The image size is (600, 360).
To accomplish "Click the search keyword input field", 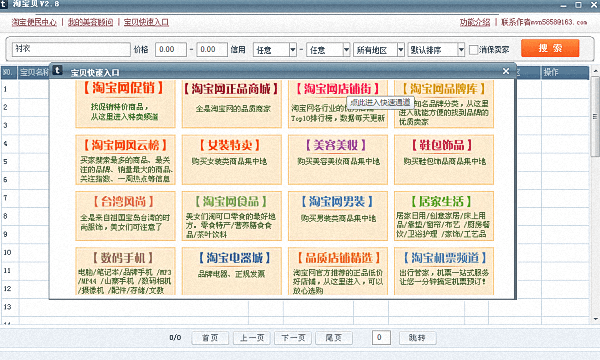I will [71, 49].
